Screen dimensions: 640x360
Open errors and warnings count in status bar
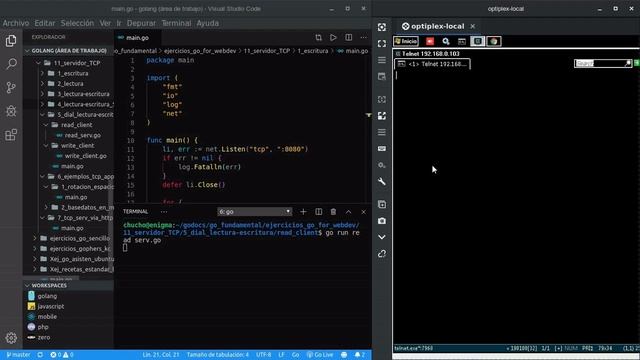pos(62,355)
